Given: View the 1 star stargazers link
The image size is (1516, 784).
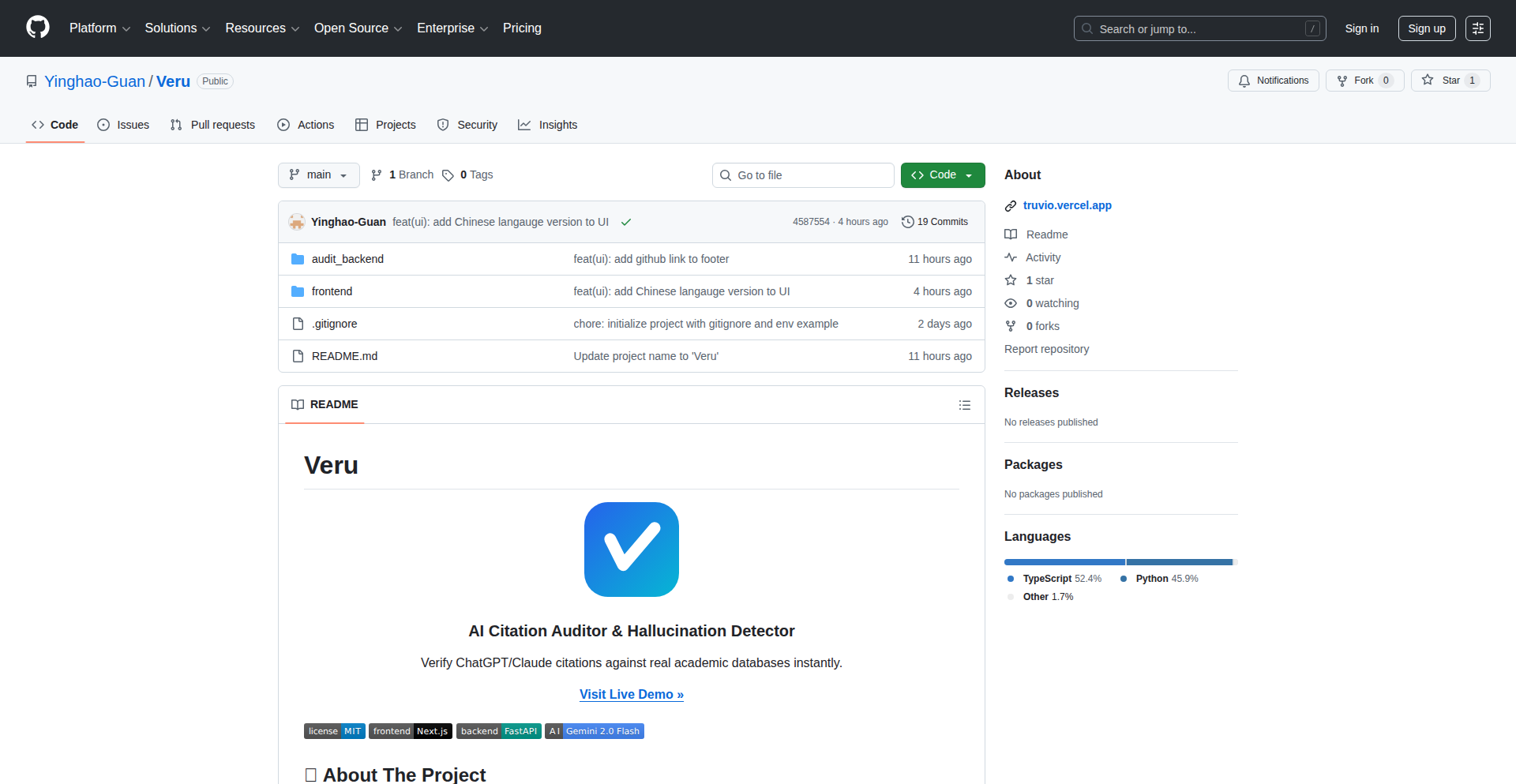Looking at the screenshot, I should pyautogui.click(x=1030, y=280).
